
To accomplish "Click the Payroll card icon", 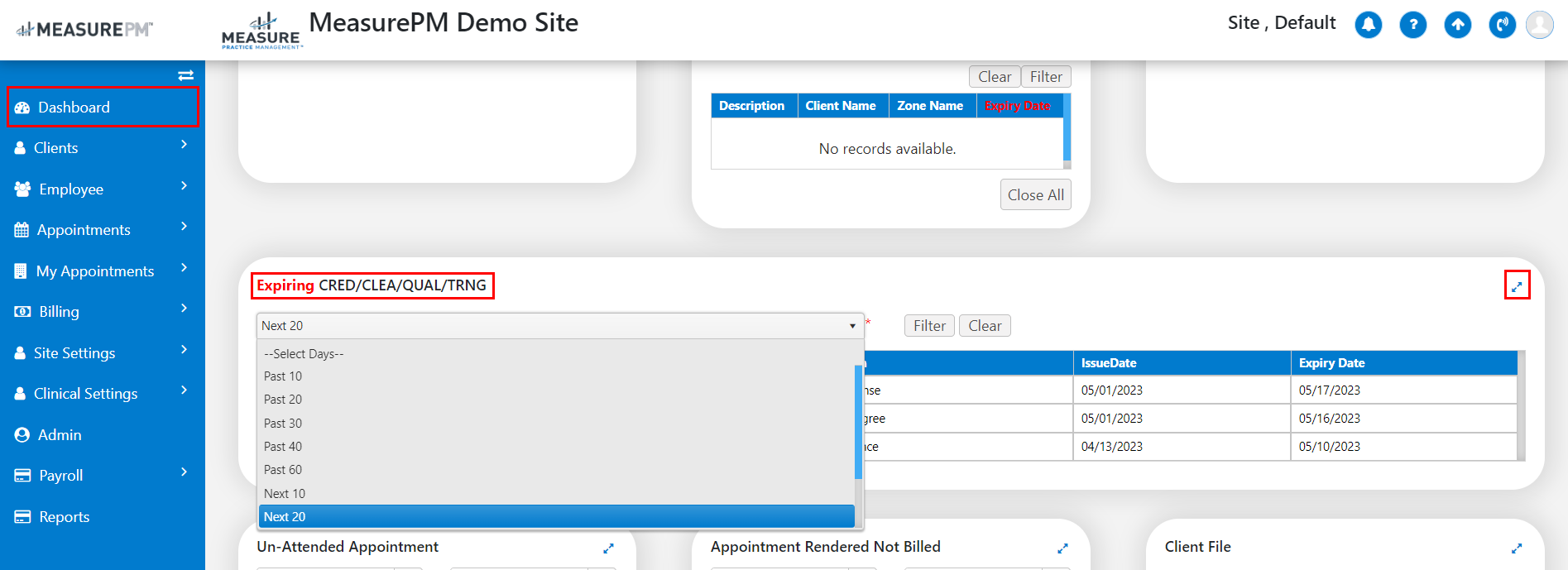I will click(22, 476).
